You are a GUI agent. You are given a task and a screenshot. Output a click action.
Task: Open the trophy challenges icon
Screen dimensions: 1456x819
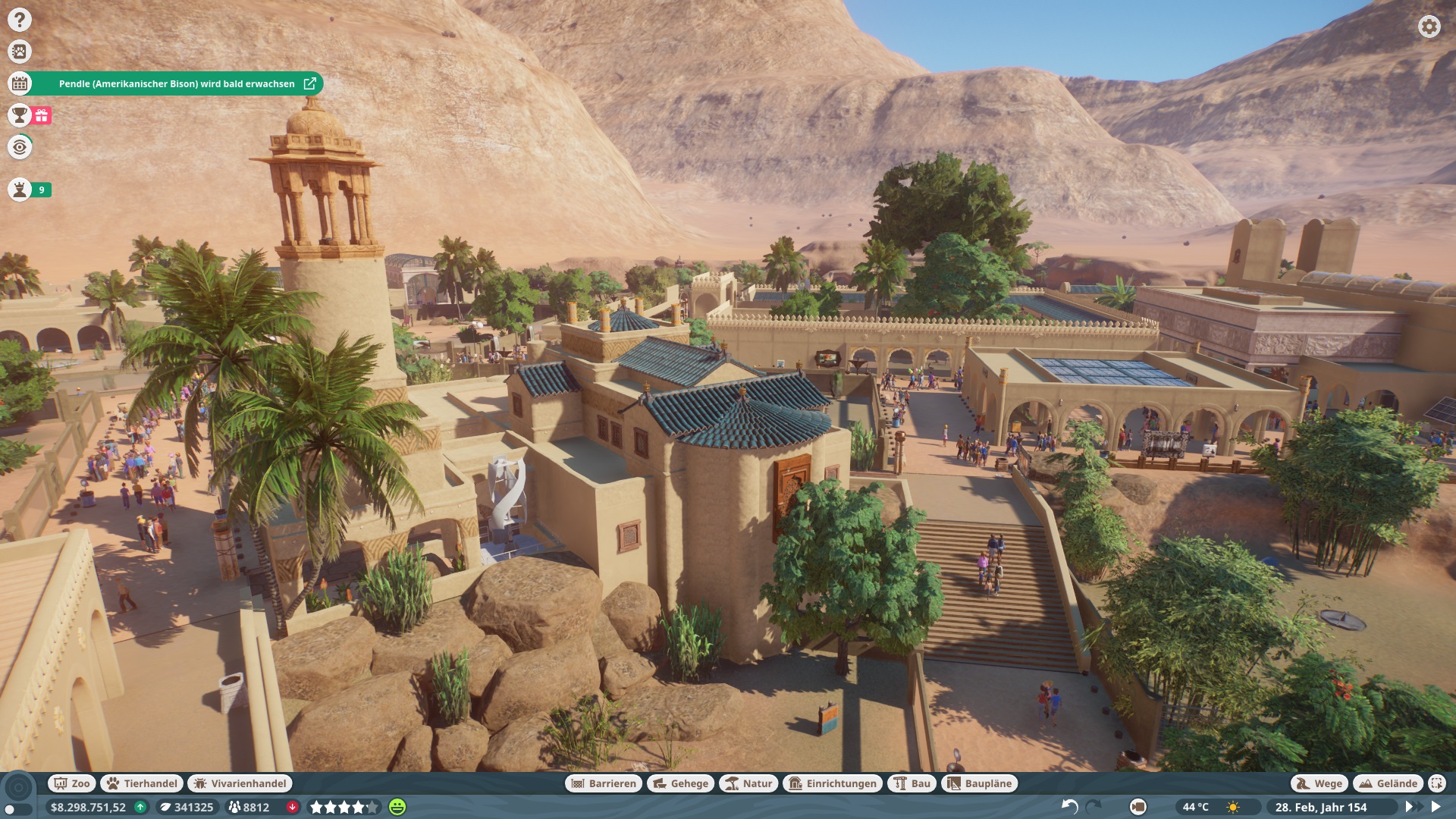[x=20, y=115]
